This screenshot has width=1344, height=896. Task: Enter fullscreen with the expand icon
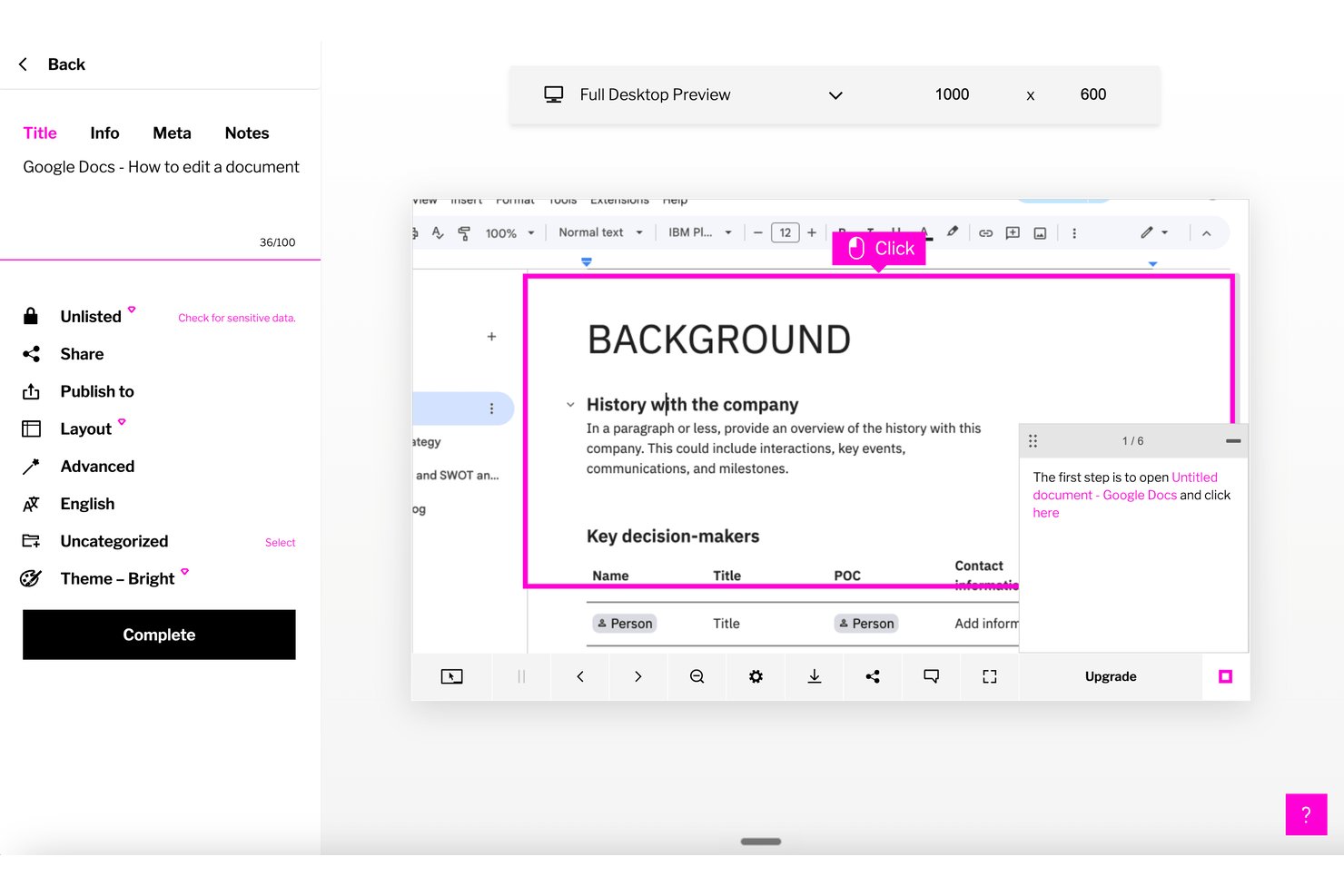[990, 676]
